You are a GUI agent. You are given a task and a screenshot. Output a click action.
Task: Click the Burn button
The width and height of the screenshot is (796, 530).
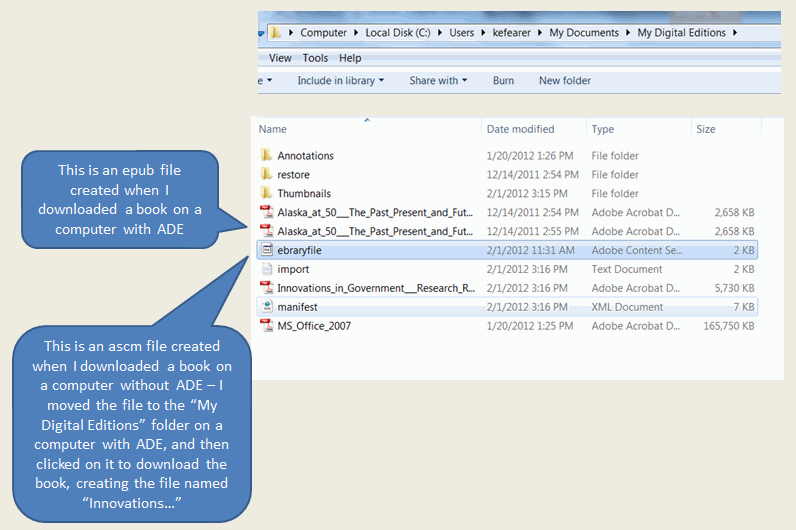pyautogui.click(x=503, y=81)
